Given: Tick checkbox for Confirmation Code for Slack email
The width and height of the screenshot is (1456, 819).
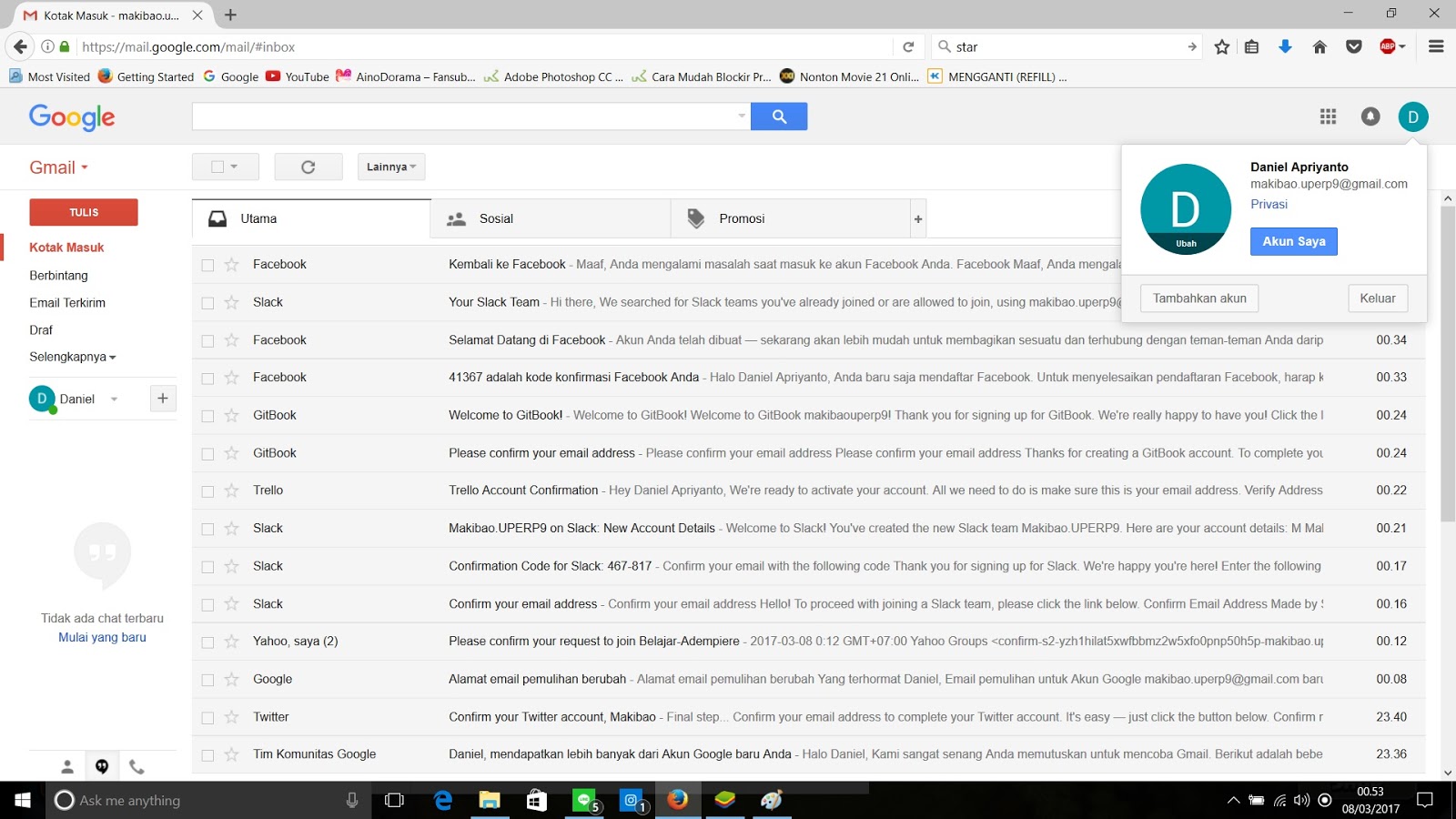Looking at the screenshot, I should (x=207, y=567).
